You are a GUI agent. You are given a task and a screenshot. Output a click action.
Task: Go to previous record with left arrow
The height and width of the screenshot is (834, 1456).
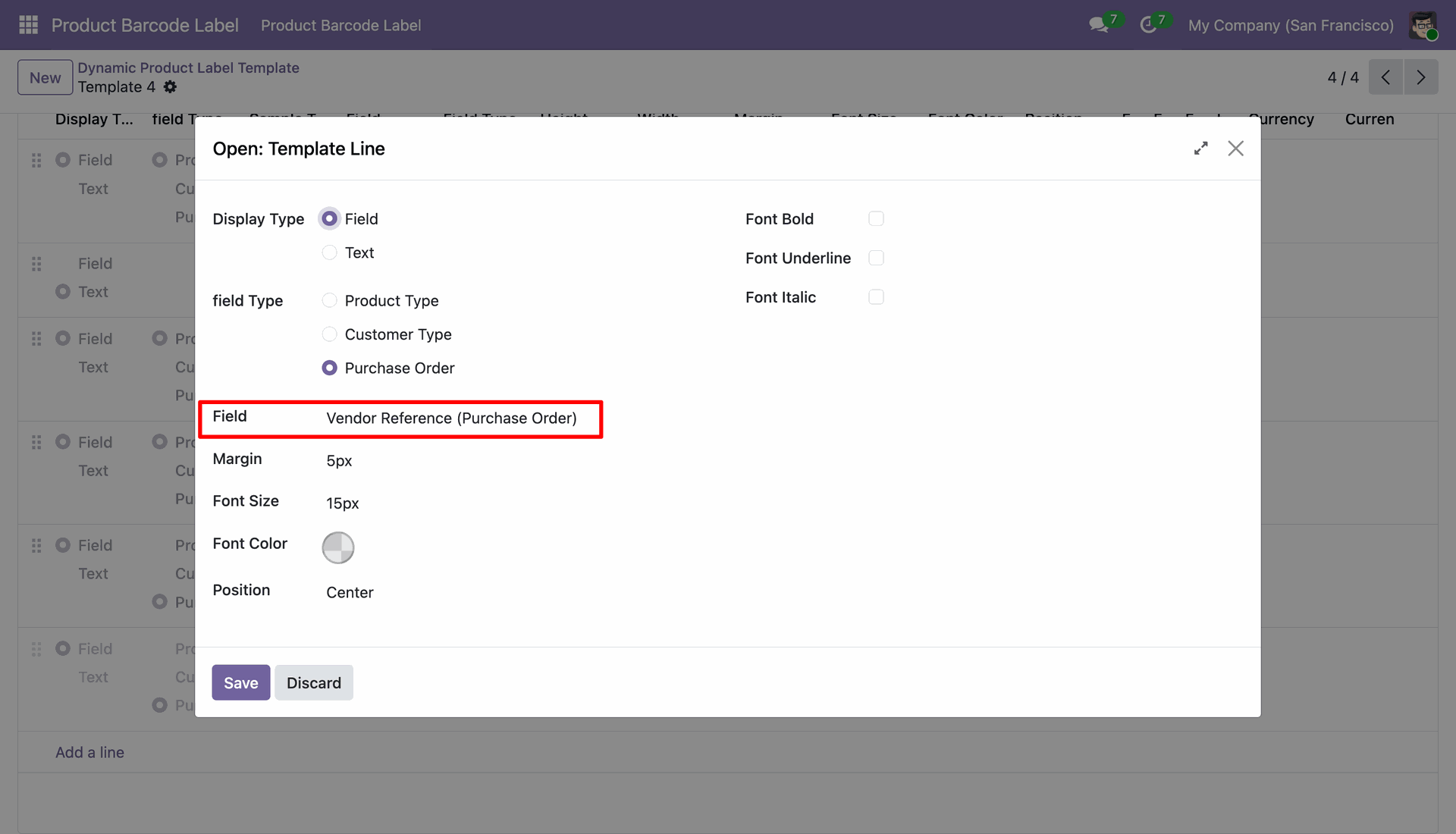1385,77
